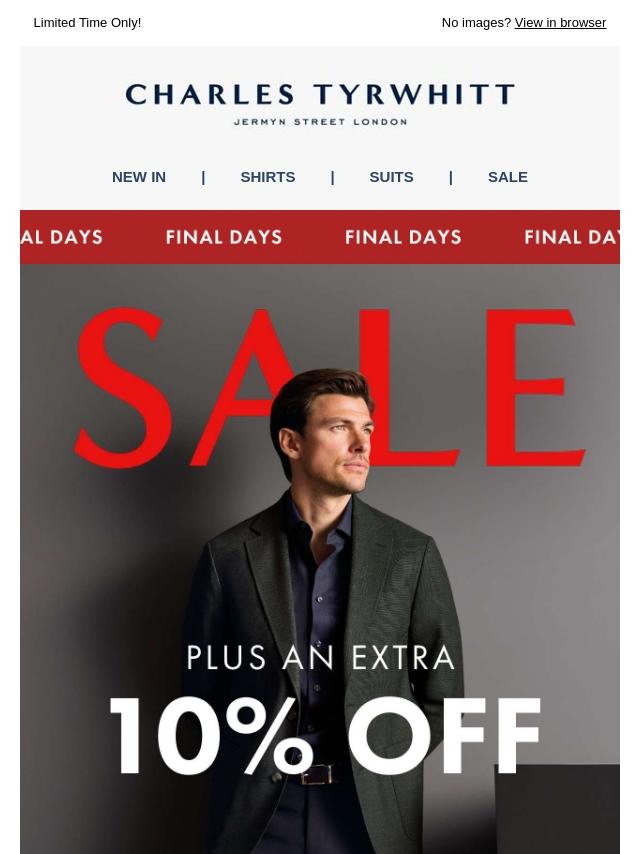
Task: Open the SALE navigation link
Action: [x=508, y=177]
